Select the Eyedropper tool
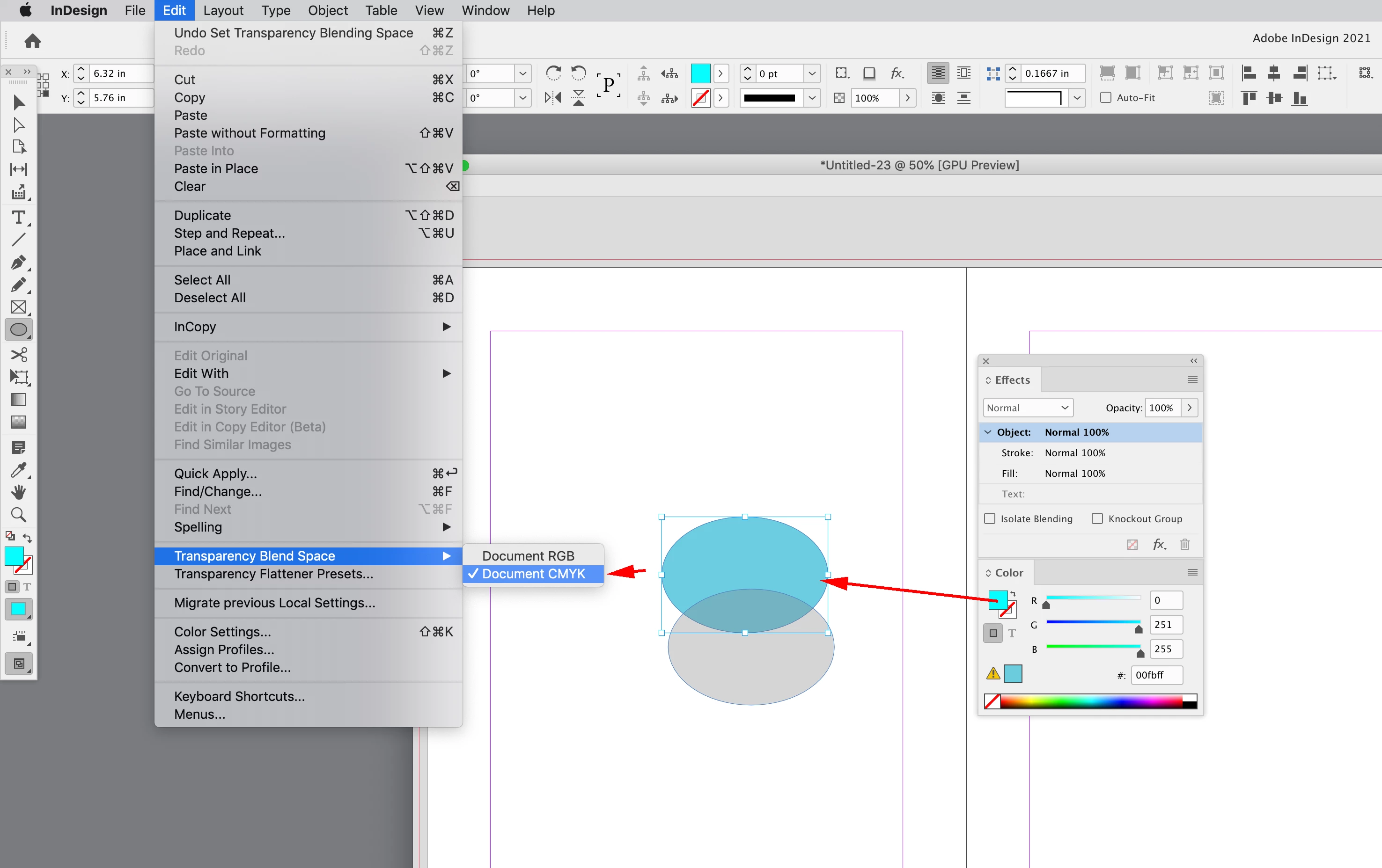 (18, 470)
